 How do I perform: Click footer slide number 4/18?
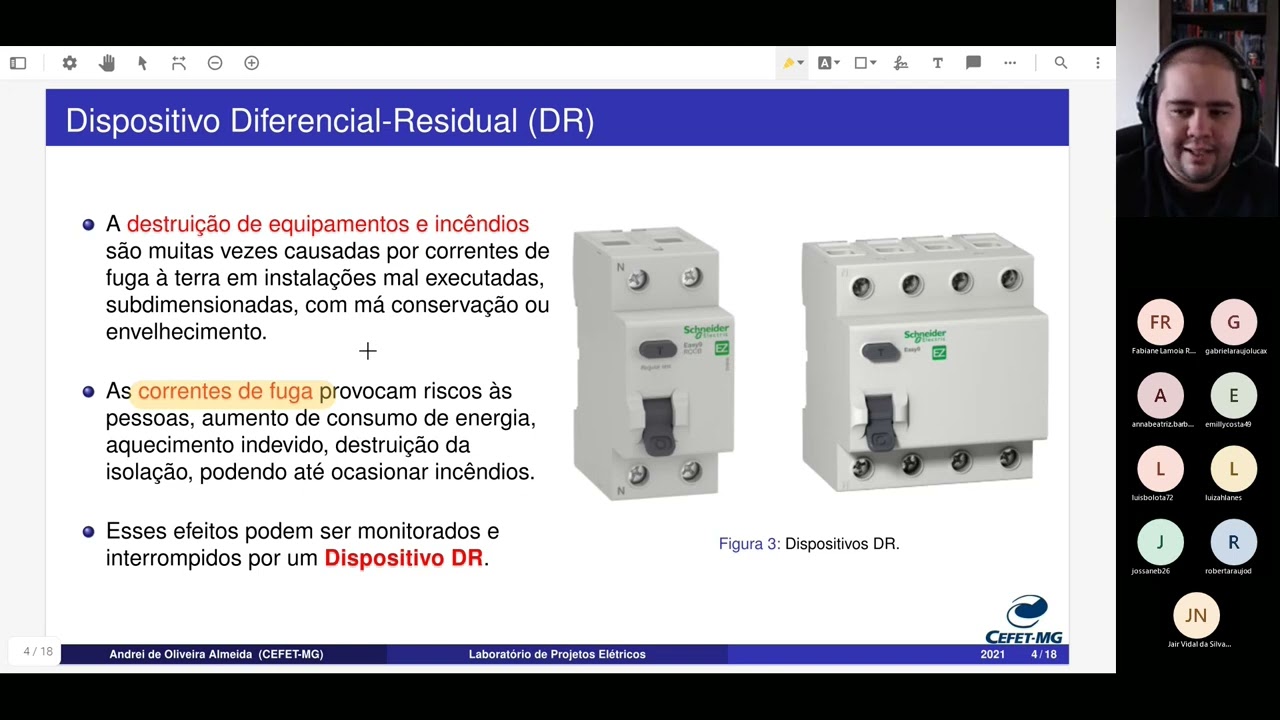tap(1044, 654)
